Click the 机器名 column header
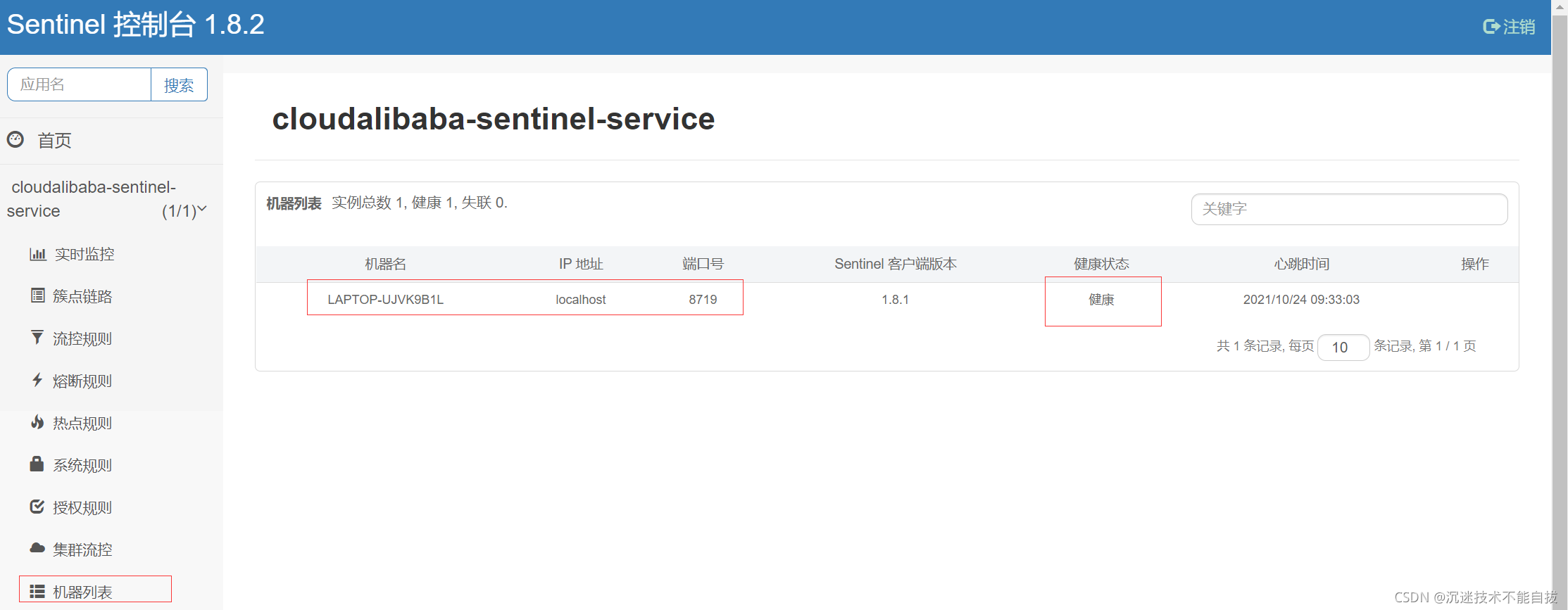 pyautogui.click(x=386, y=264)
